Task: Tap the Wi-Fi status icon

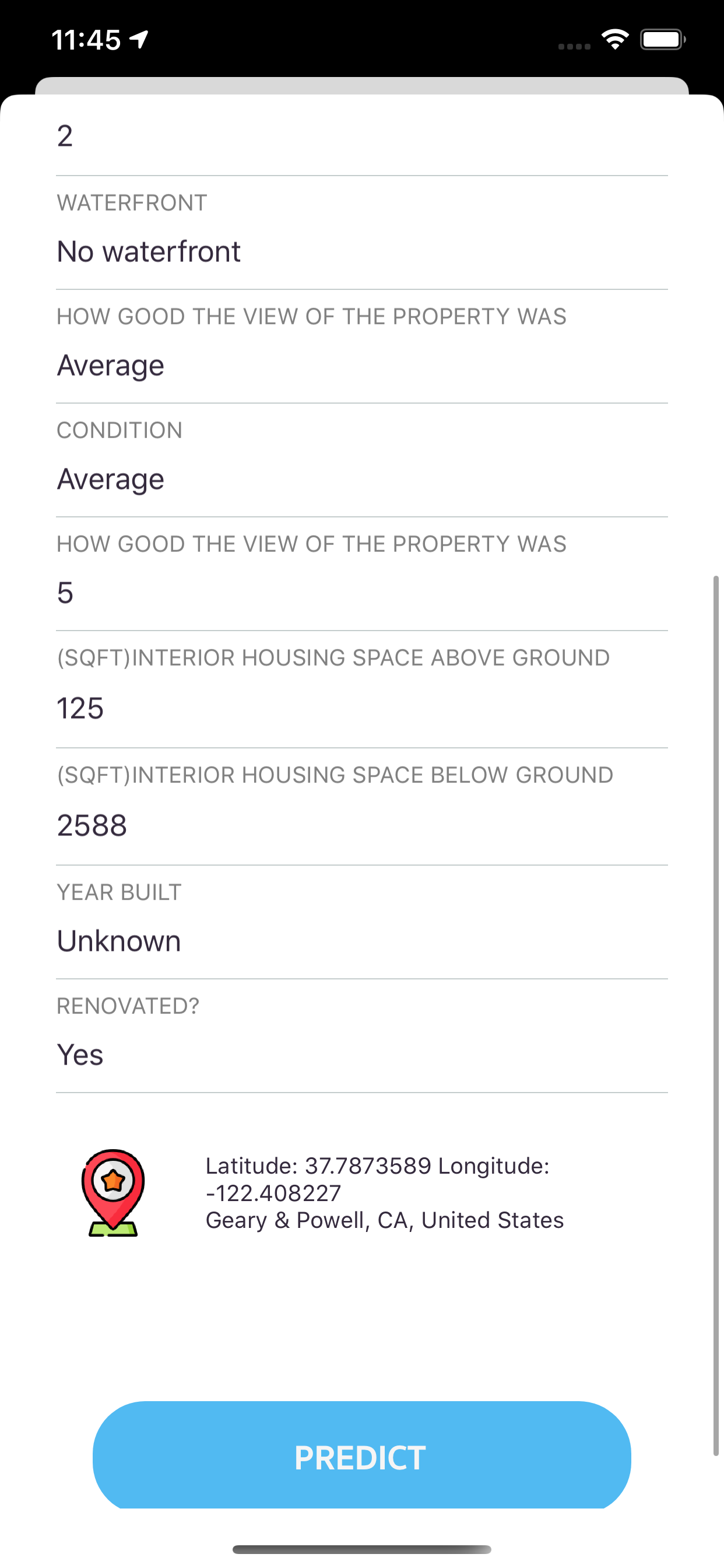Action: [x=614, y=40]
